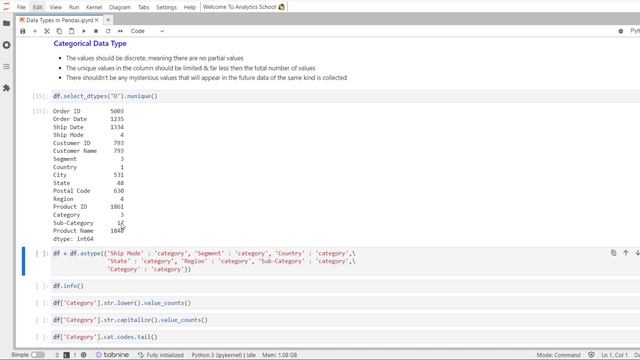Paste cell from clipboard
Image resolution: width=640 pixels, height=360 pixels.
[x=71, y=31]
